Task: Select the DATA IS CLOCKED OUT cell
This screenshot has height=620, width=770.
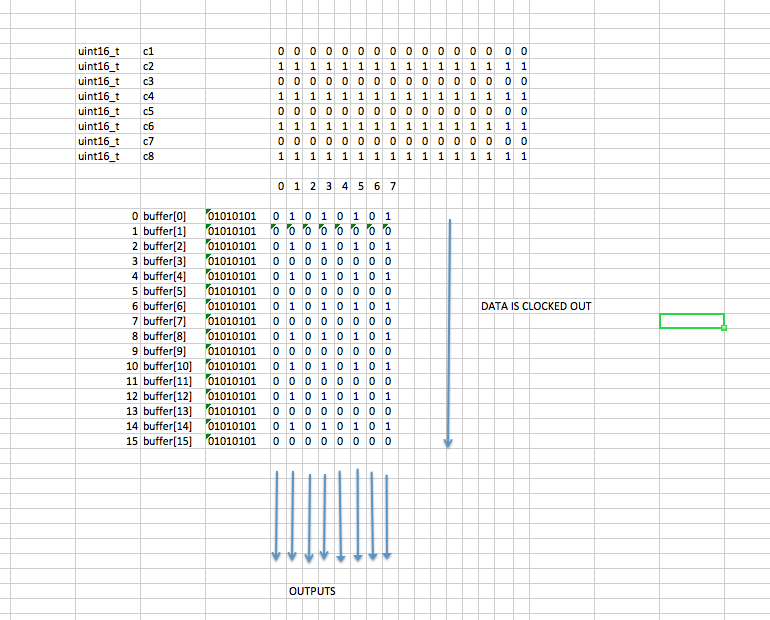Action: click(x=536, y=306)
